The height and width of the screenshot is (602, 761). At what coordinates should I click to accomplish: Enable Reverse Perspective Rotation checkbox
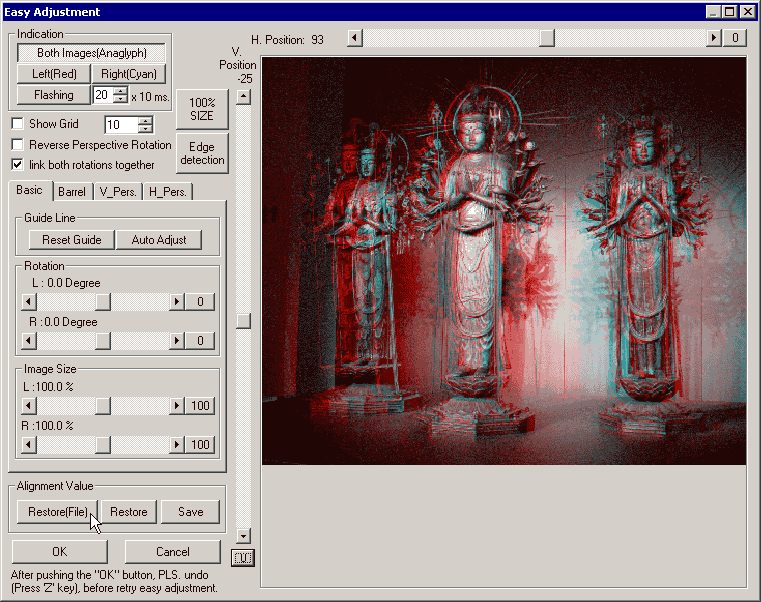pos(17,145)
